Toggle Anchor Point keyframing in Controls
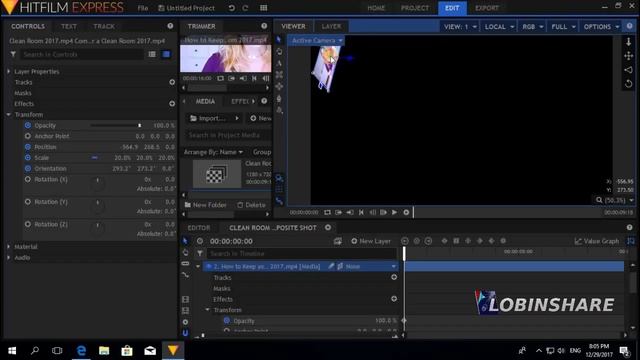The width and height of the screenshot is (640, 360). pos(28,136)
